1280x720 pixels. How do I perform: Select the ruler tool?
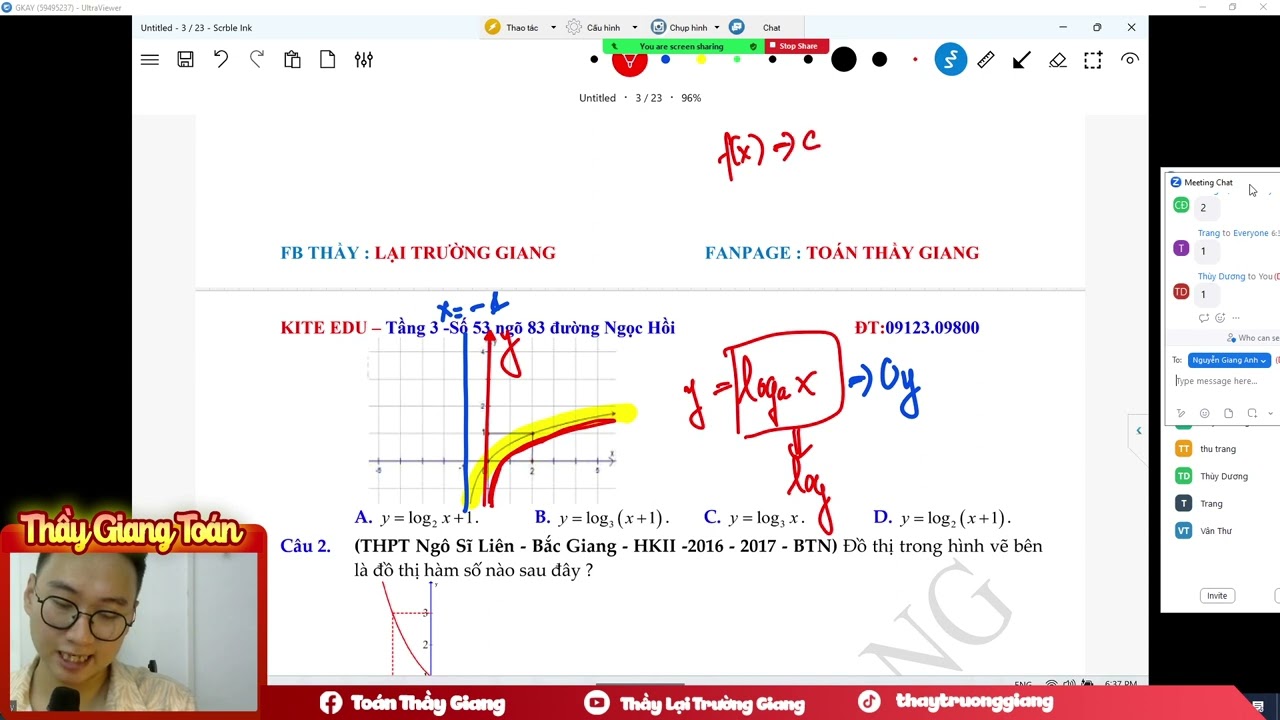[986, 60]
